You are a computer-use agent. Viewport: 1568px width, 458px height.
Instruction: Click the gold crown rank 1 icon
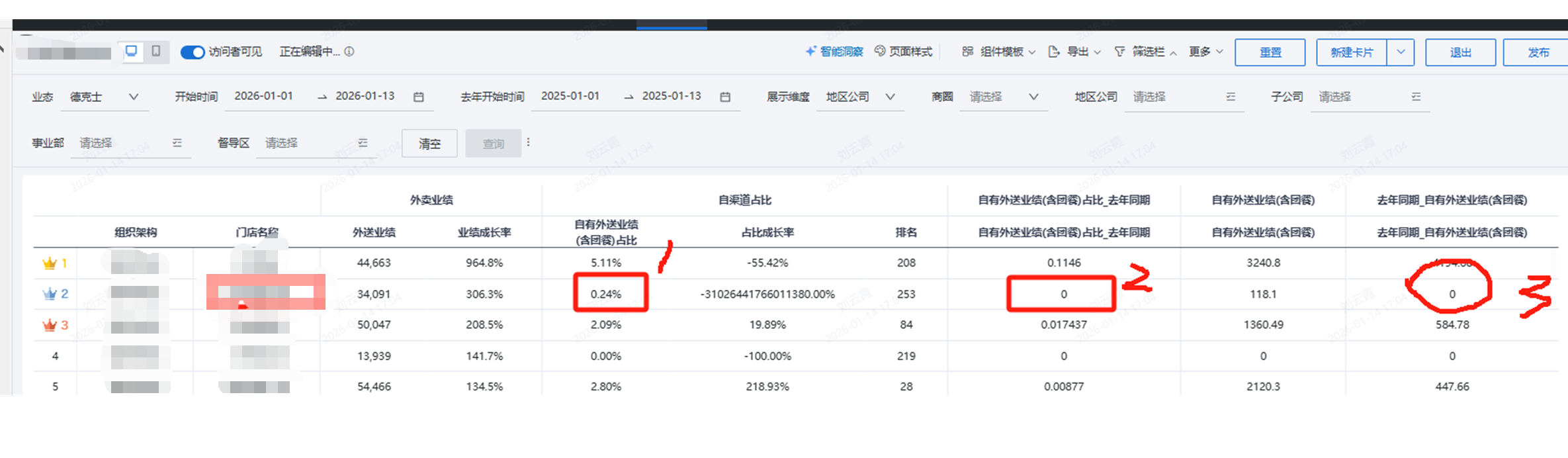50,263
